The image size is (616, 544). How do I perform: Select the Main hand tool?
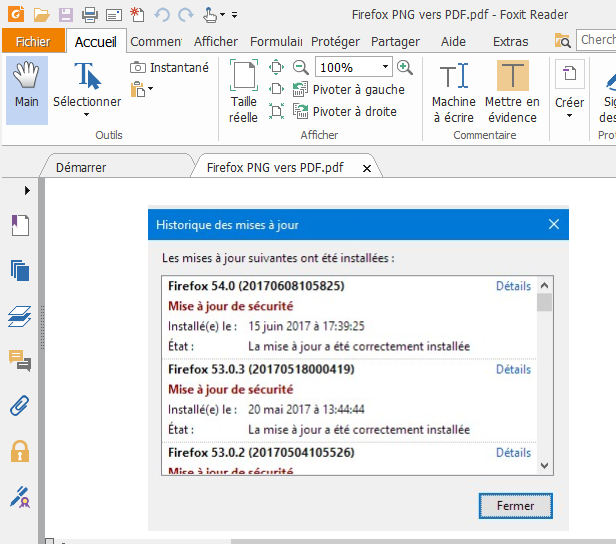point(27,90)
